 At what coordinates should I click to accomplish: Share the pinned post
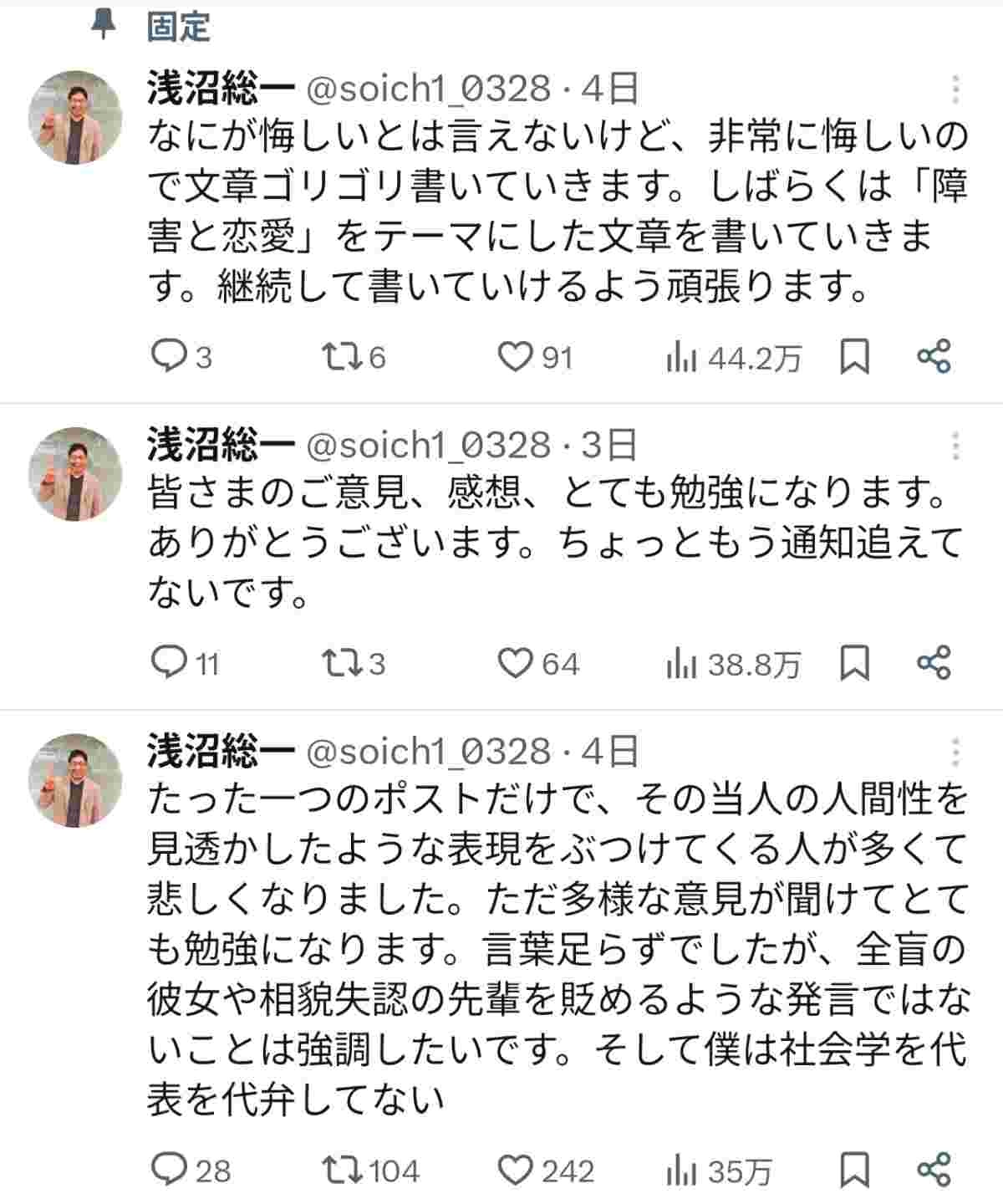[934, 358]
